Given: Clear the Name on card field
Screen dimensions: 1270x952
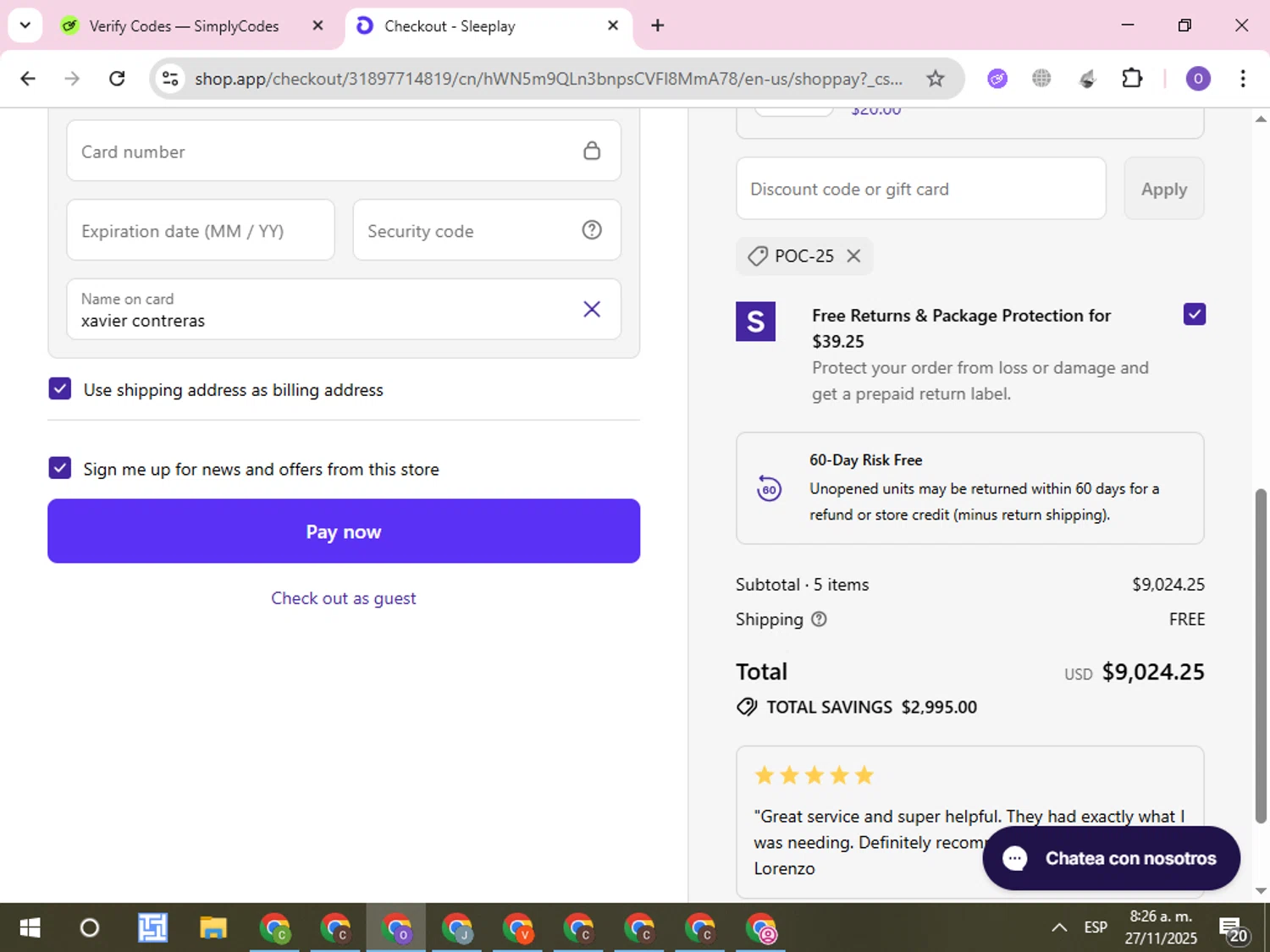Looking at the screenshot, I should tap(592, 309).
